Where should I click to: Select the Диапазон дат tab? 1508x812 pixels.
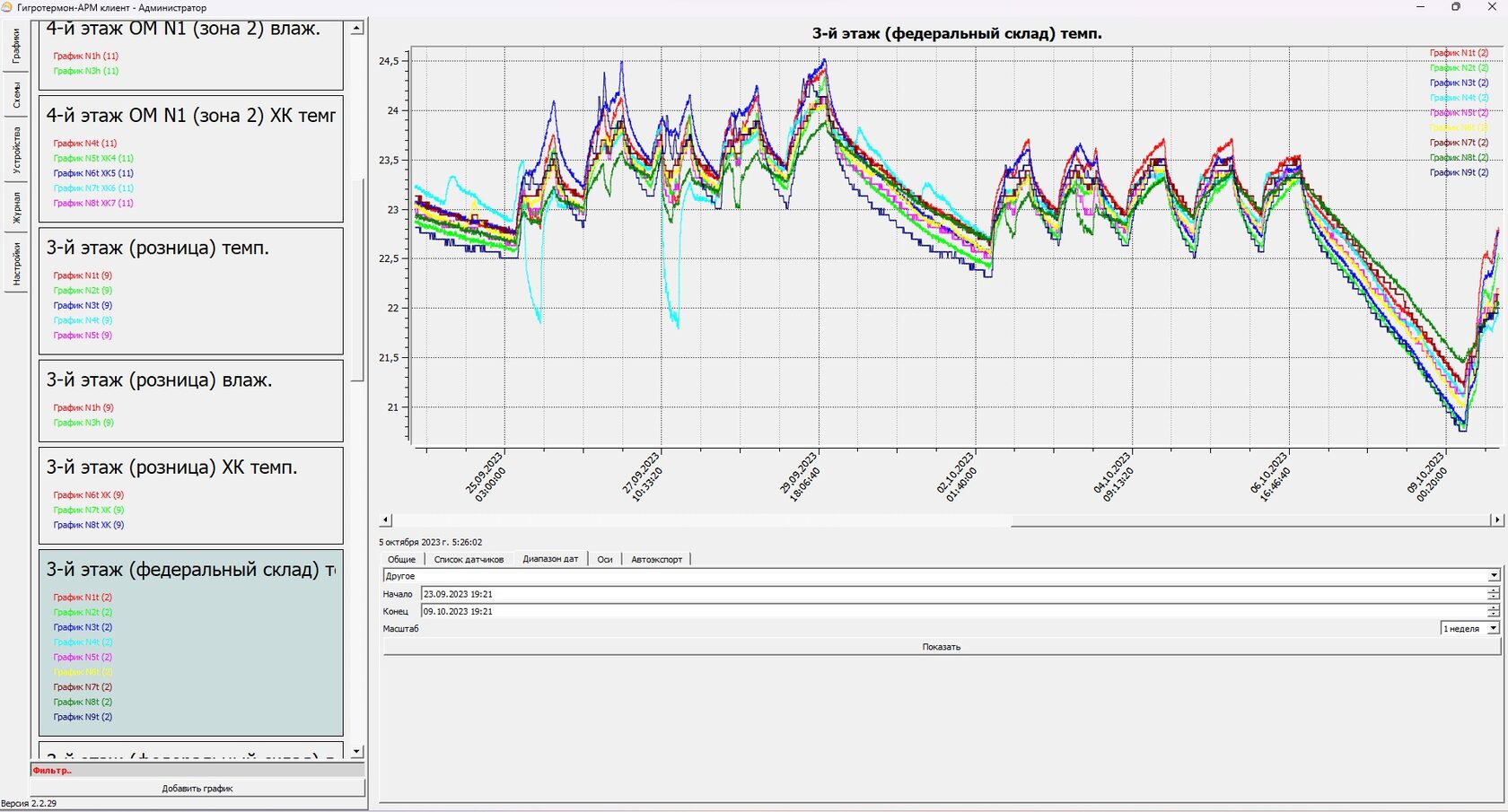pyautogui.click(x=550, y=559)
